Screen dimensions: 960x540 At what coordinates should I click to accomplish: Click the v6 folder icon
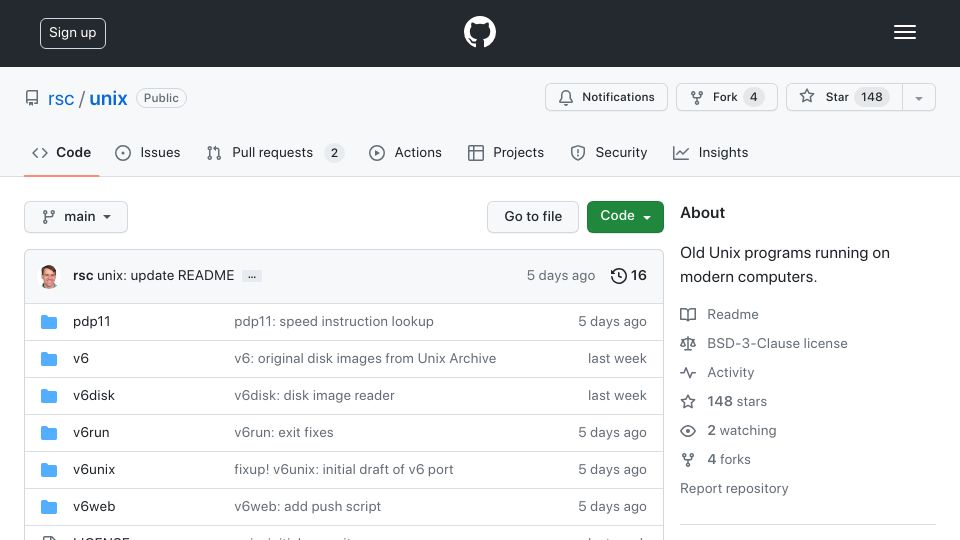pyautogui.click(x=49, y=359)
